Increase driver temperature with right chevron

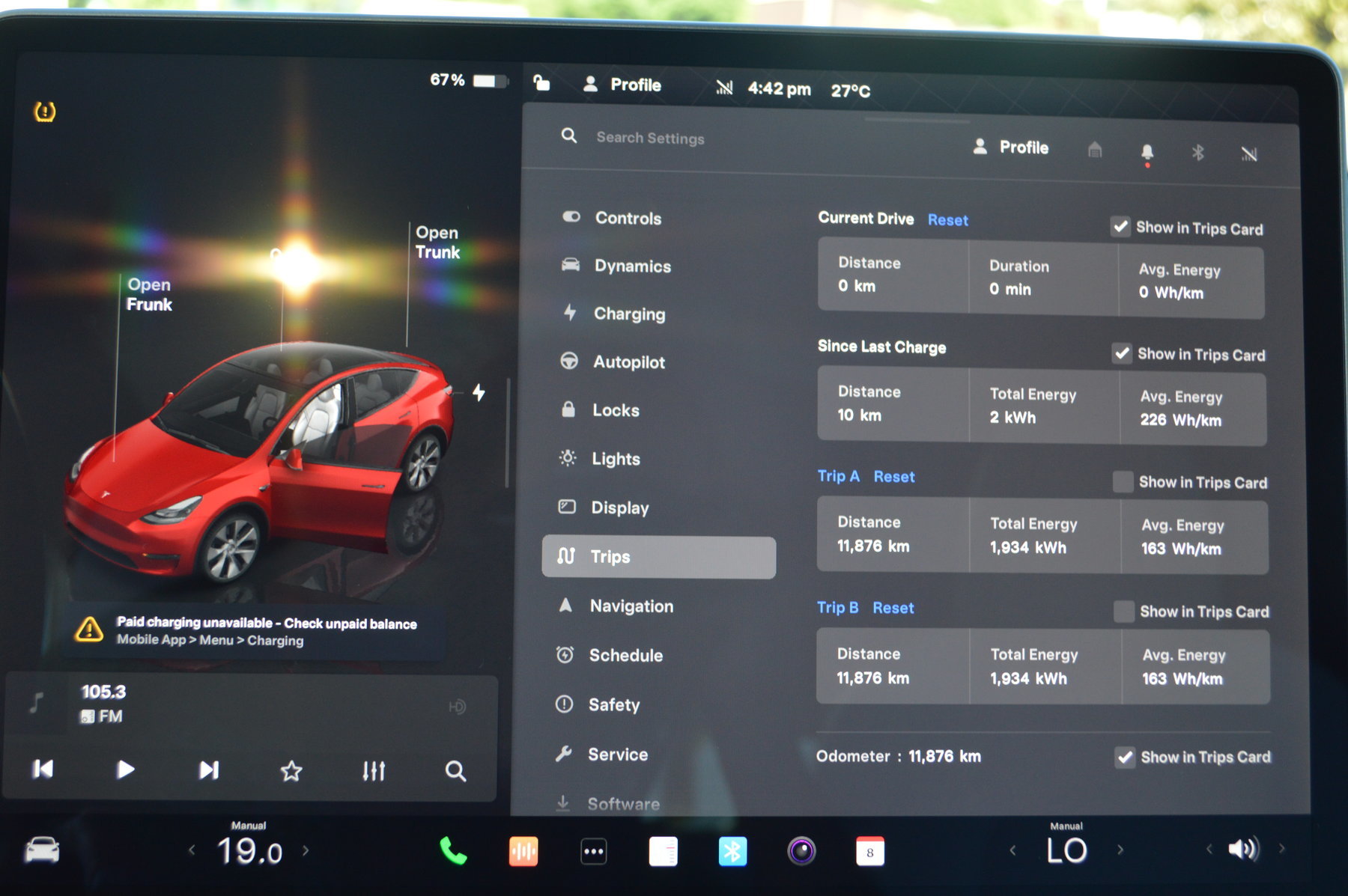click(x=306, y=850)
